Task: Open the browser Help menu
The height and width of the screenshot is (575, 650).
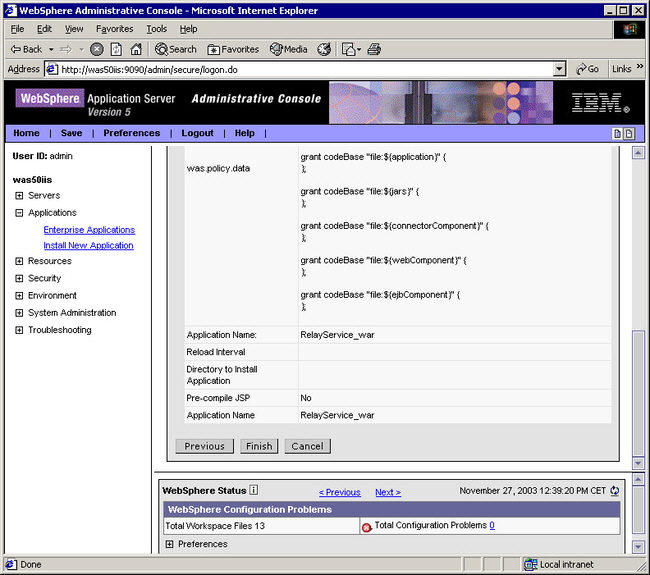Action: point(188,29)
